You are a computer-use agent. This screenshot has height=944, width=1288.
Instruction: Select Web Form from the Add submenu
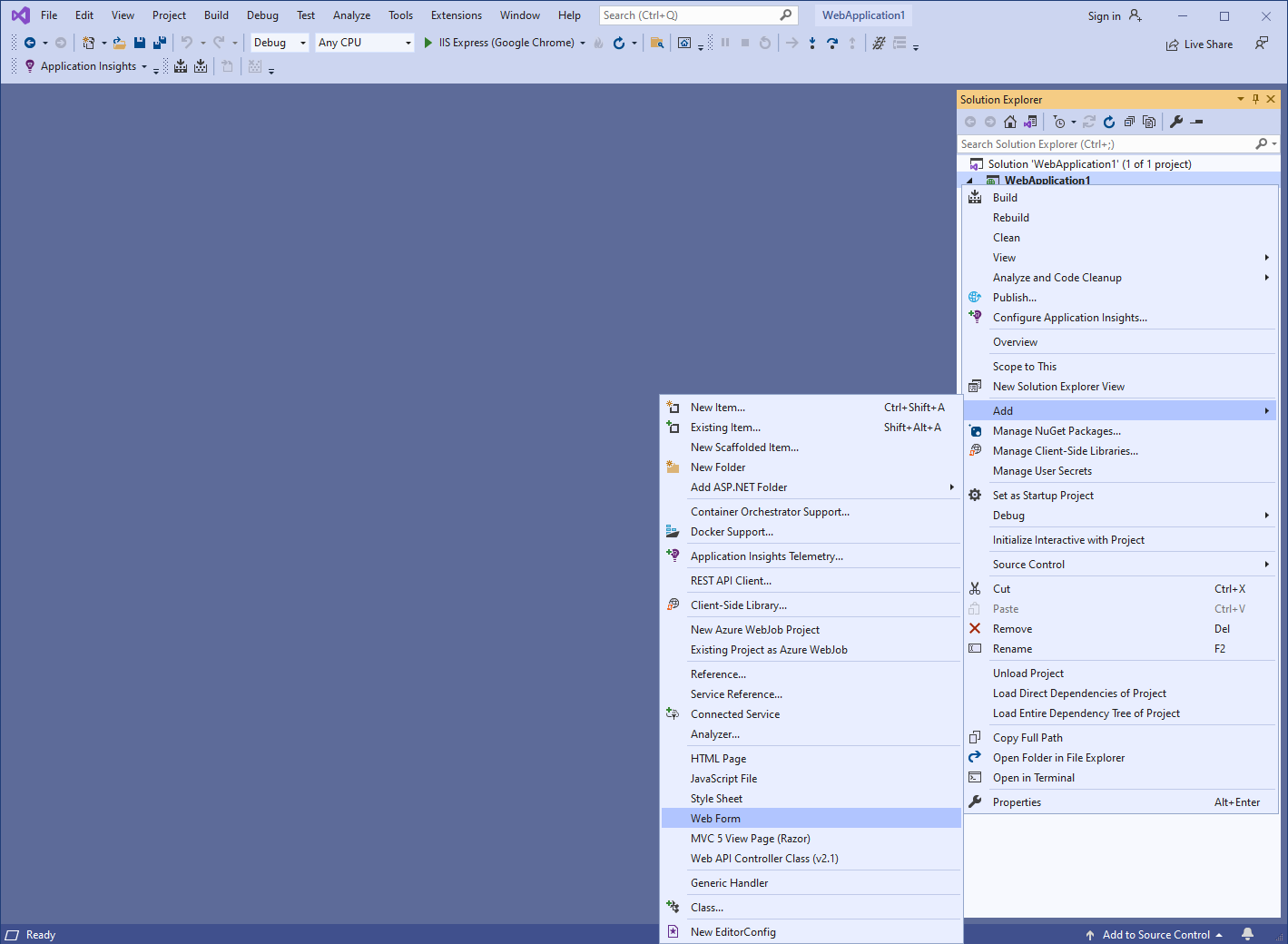tap(715, 819)
